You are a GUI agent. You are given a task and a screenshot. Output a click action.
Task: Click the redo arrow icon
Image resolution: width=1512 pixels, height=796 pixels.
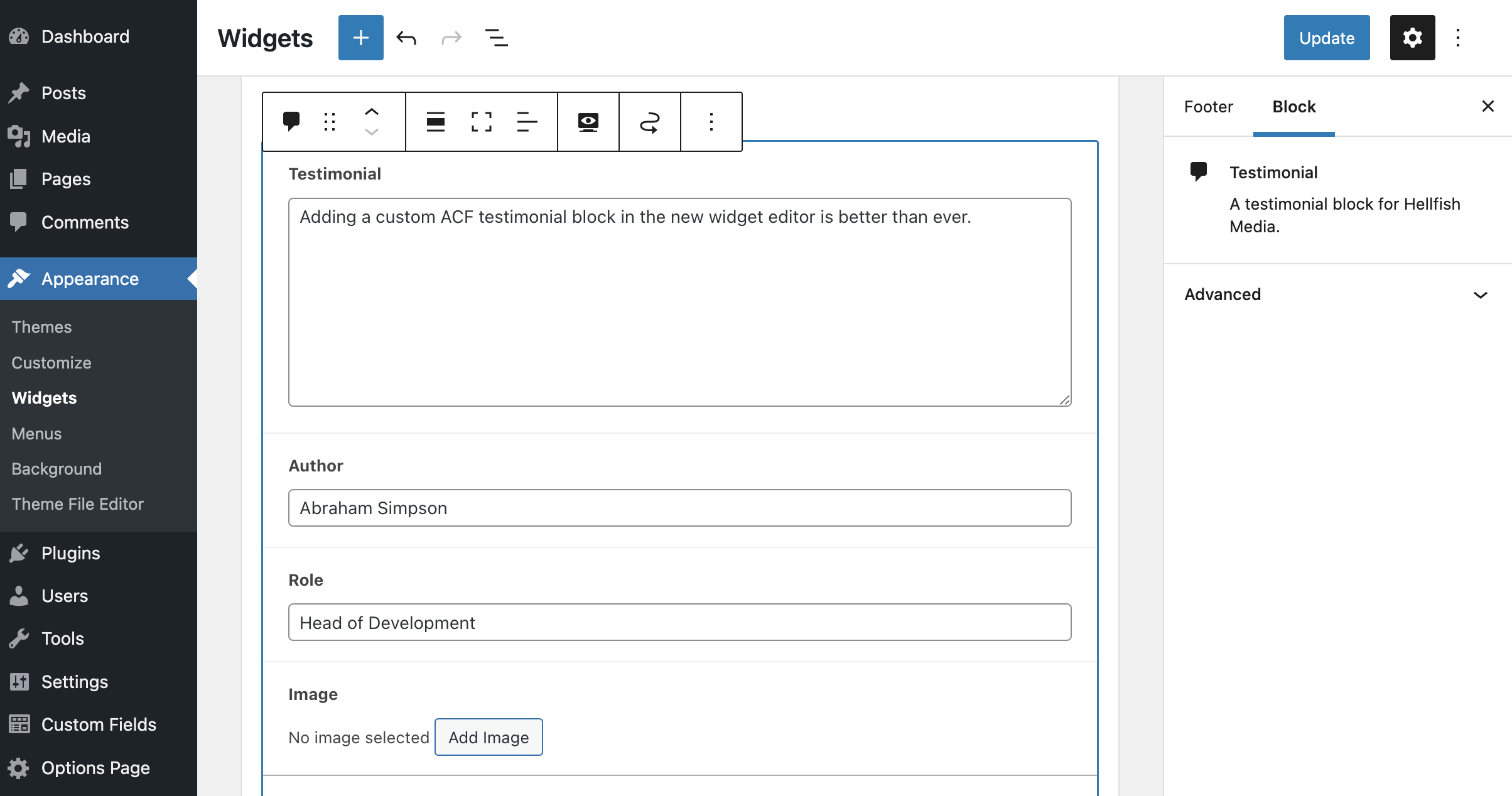(451, 38)
